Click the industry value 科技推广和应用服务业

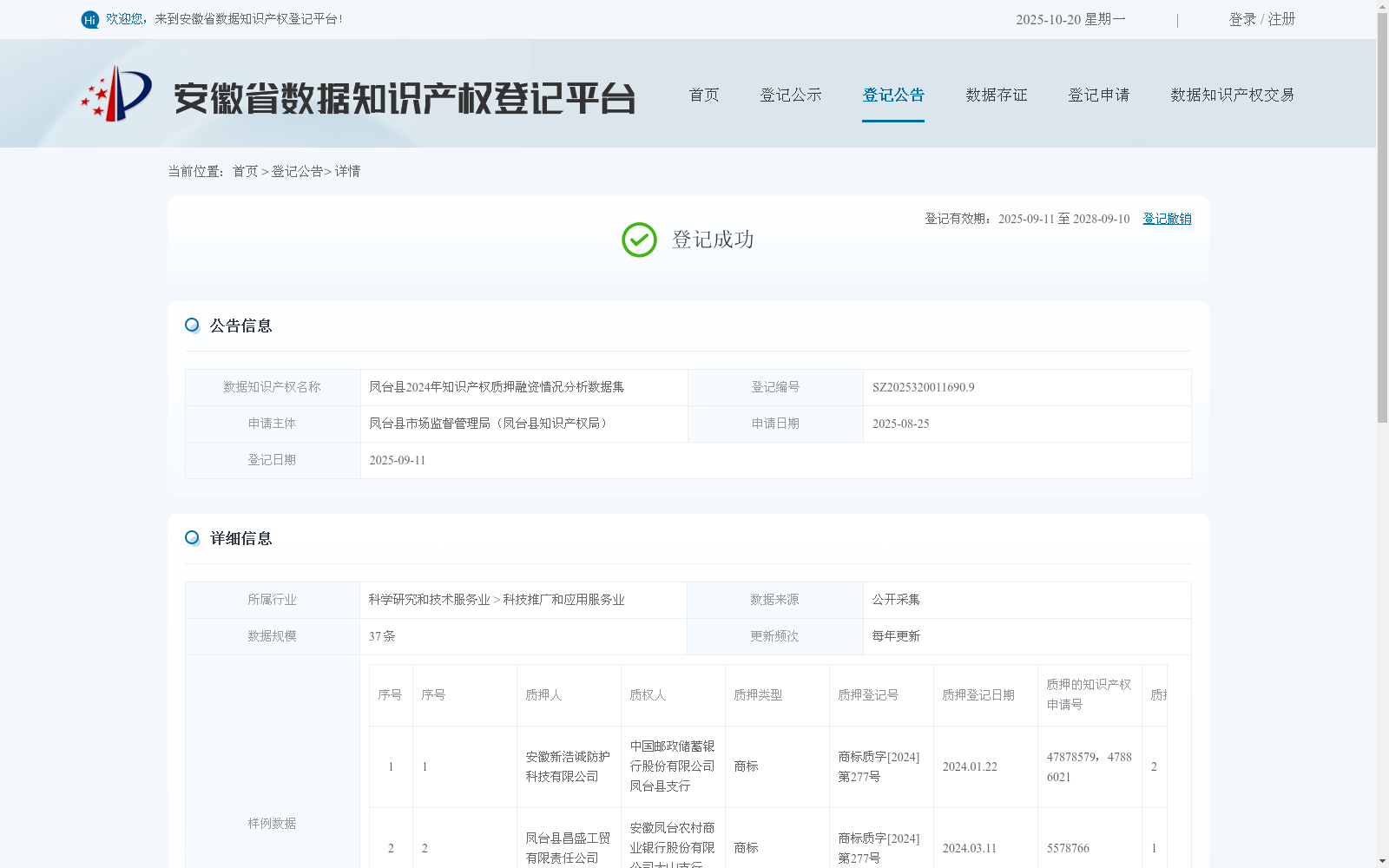coord(563,600)
